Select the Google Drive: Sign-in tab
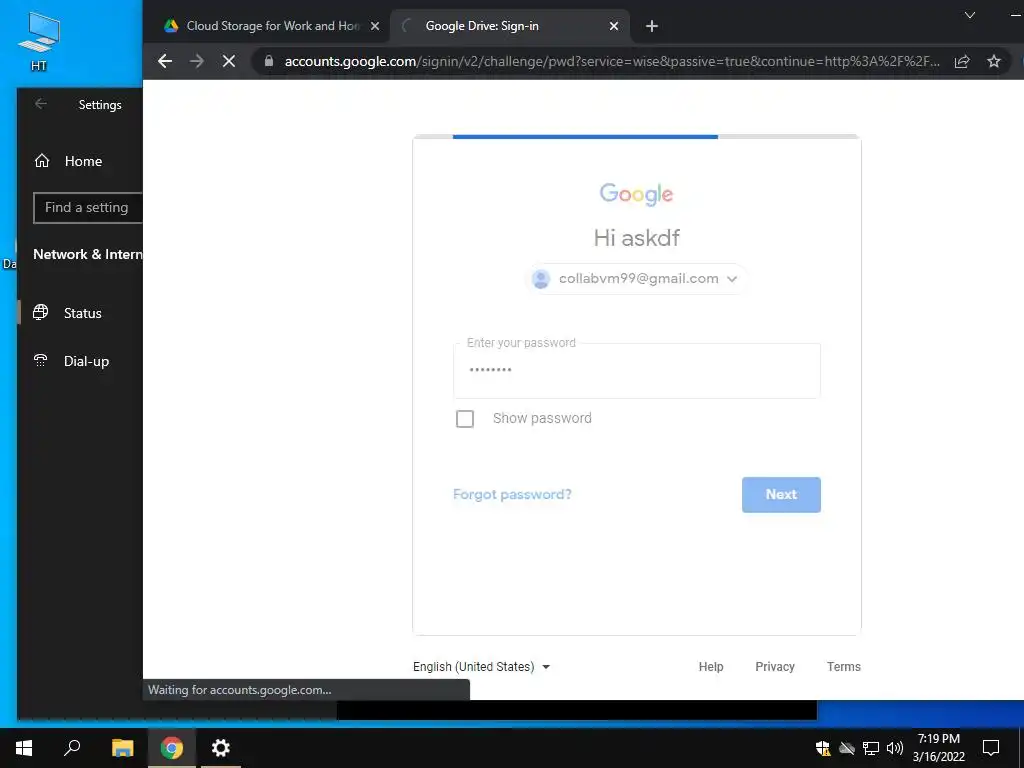The image size is (1024, 768). [509, 26]
